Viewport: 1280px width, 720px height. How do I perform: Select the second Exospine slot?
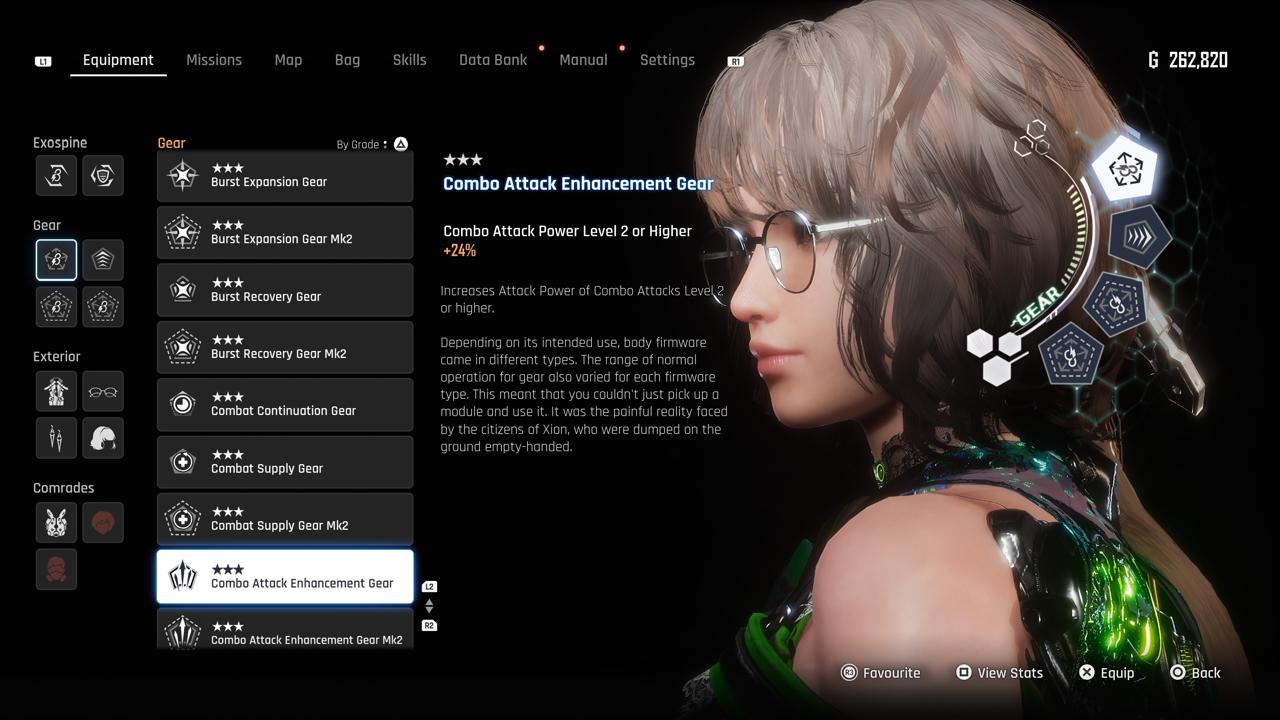(103, 175)
